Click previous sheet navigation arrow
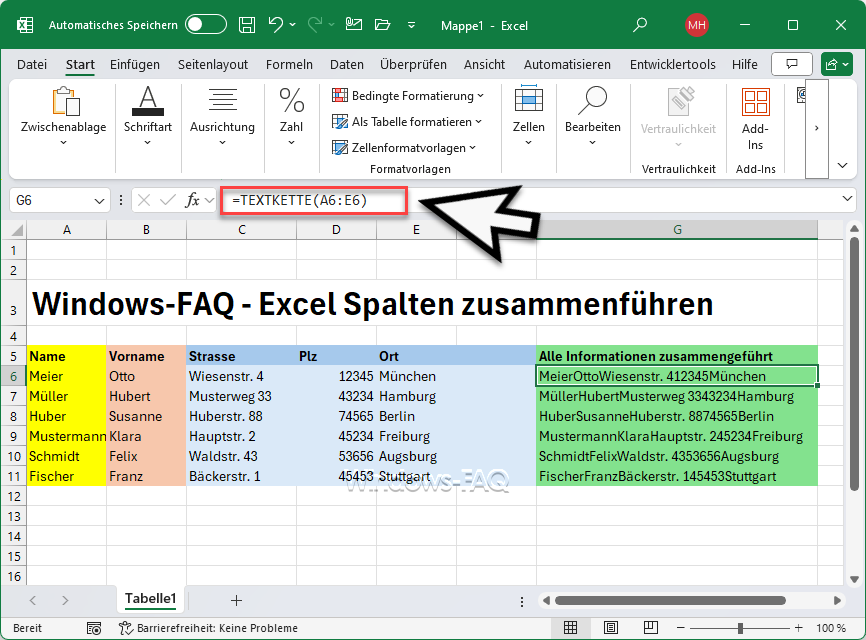 click(x=33, y=600)
